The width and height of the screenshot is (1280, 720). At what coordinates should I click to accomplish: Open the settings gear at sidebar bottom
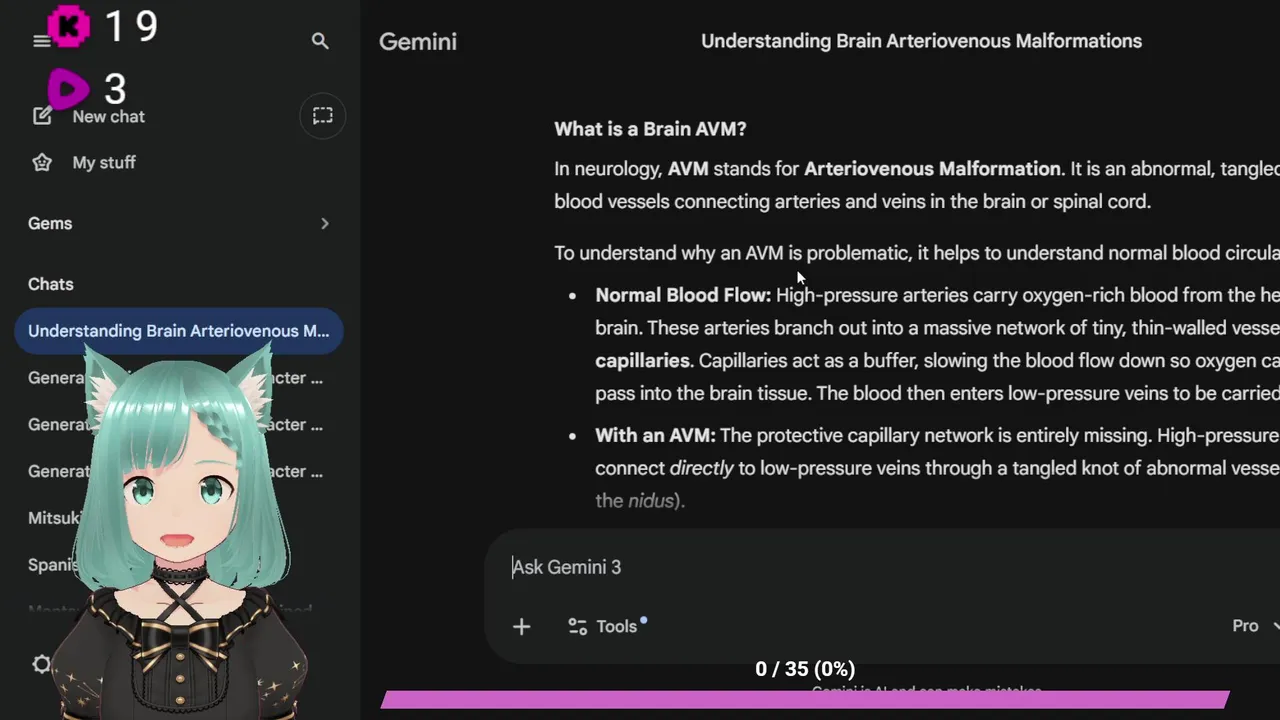coord(41,664)
